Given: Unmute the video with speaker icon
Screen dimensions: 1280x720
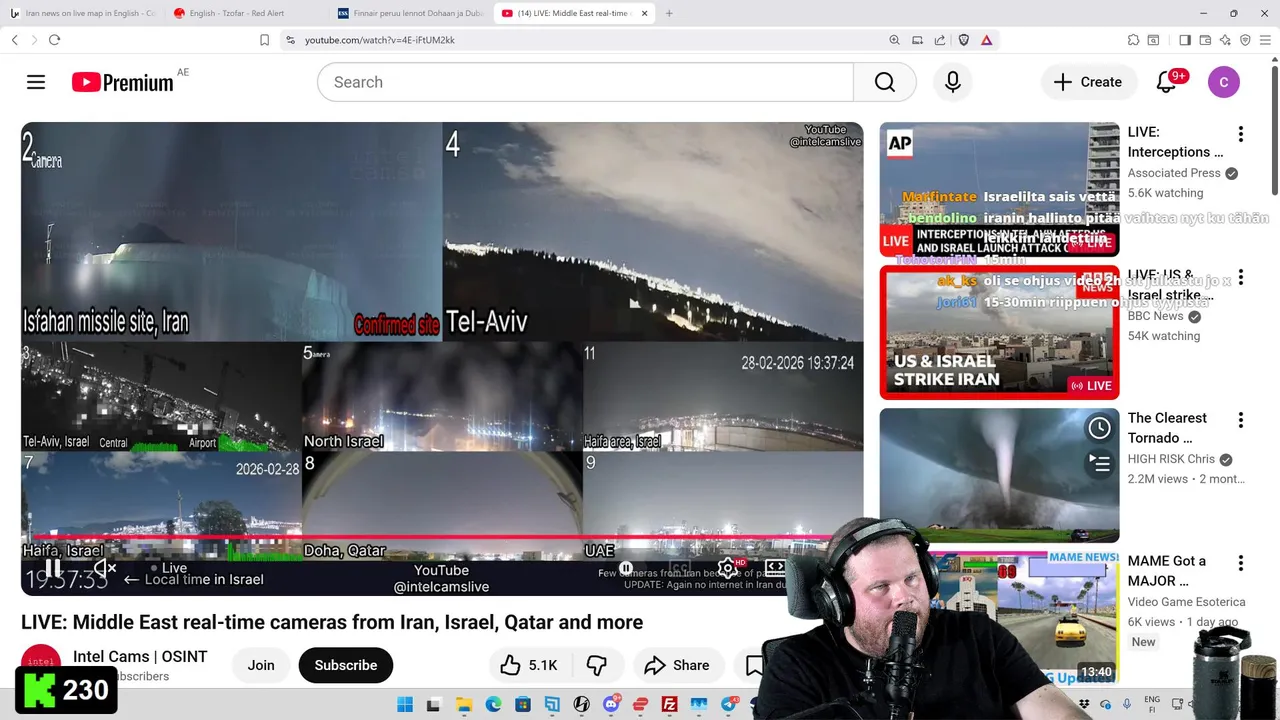Looking at the screenshot, I should (x=104, y=568).
